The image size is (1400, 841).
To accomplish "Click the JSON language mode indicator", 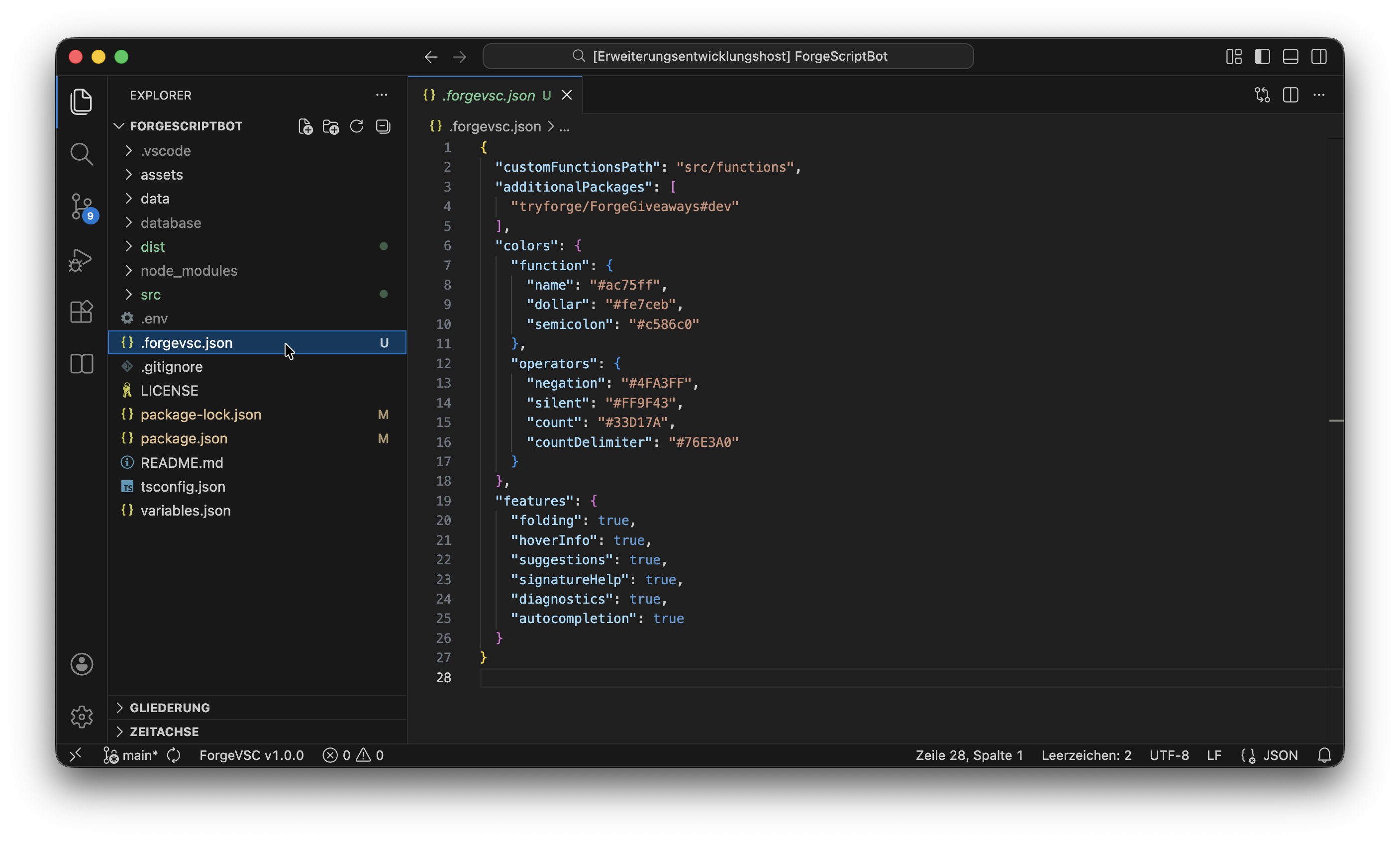I will [x=1280, y=755].
